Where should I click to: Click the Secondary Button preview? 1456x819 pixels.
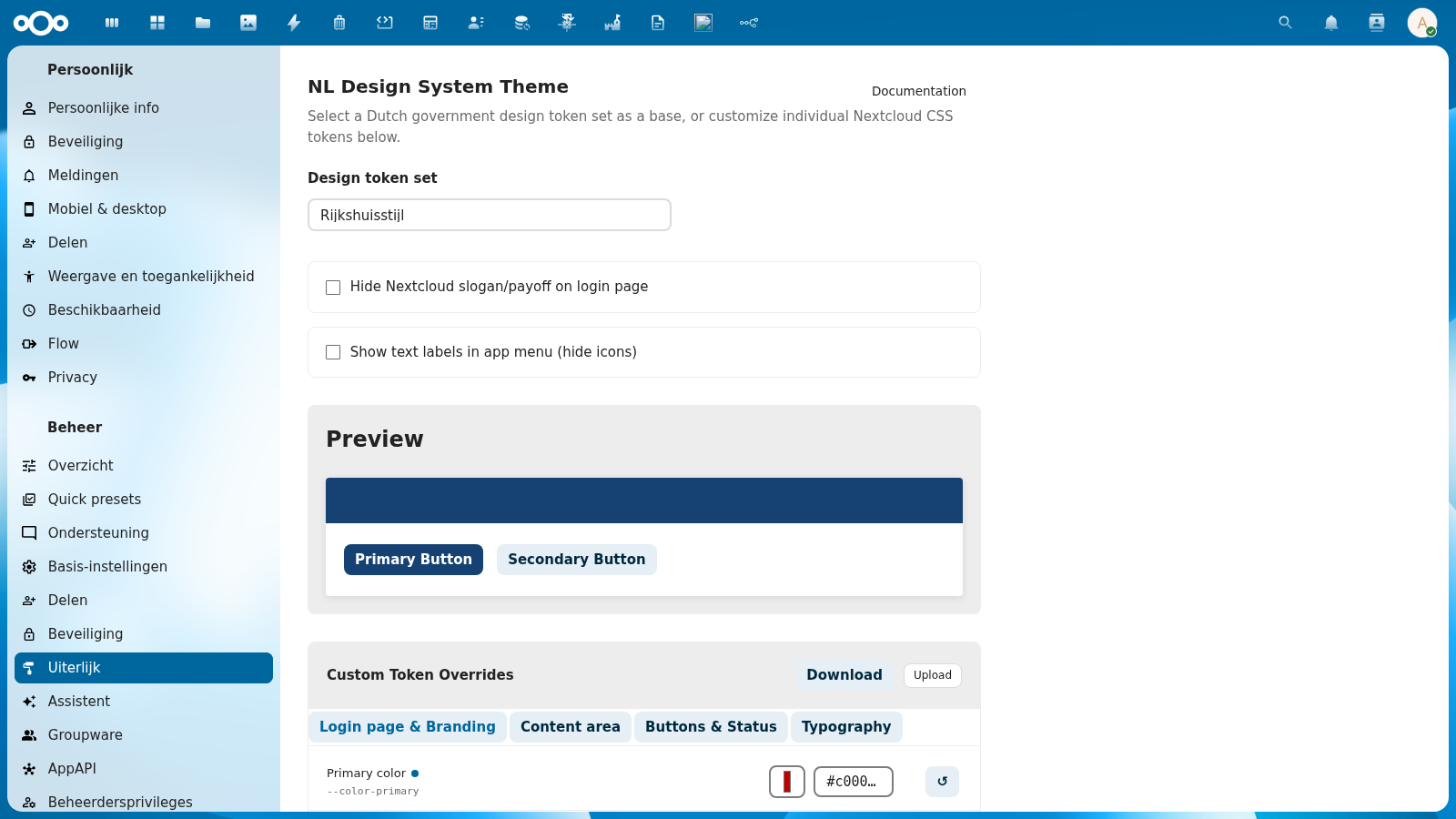(577, 560)
